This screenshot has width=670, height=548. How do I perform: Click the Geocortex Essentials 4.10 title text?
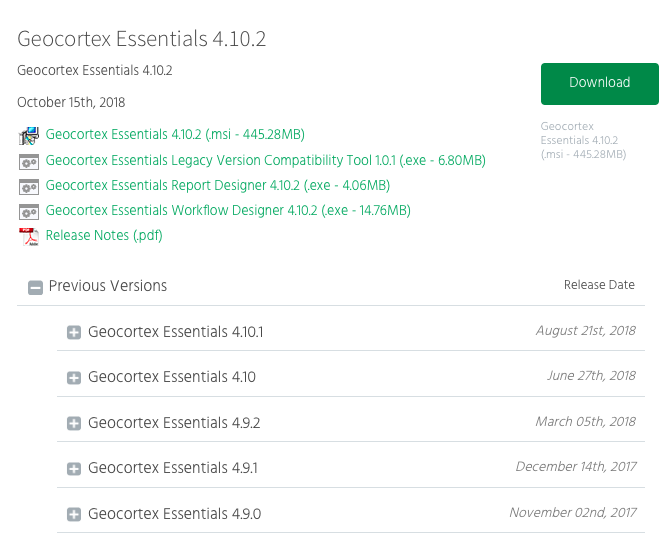[x=172, y=377]
